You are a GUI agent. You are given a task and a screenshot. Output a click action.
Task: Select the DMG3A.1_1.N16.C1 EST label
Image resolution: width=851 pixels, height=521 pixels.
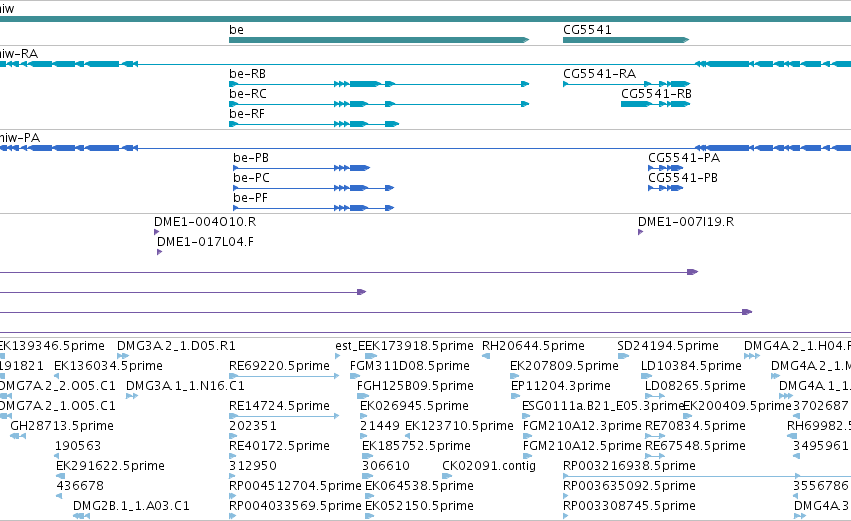point(185,386)
